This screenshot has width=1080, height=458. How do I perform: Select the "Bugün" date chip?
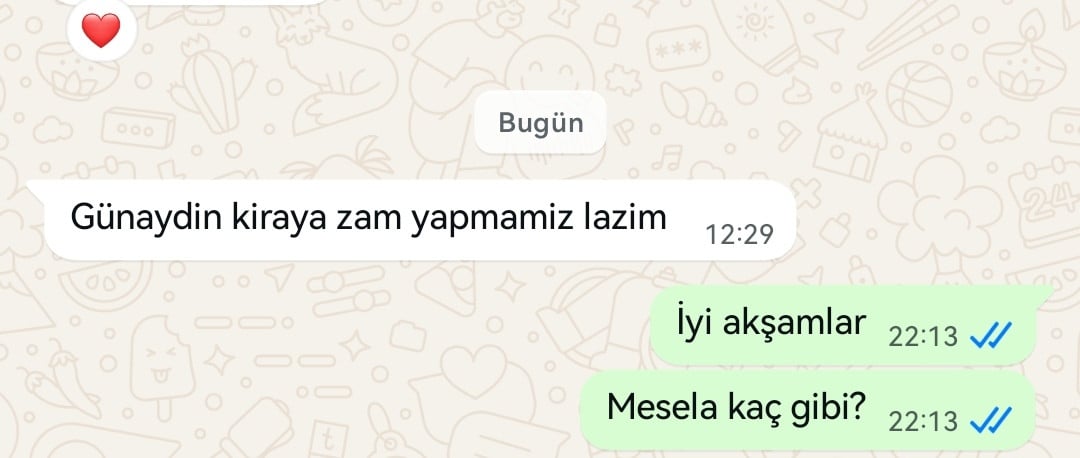coord(540,123)
